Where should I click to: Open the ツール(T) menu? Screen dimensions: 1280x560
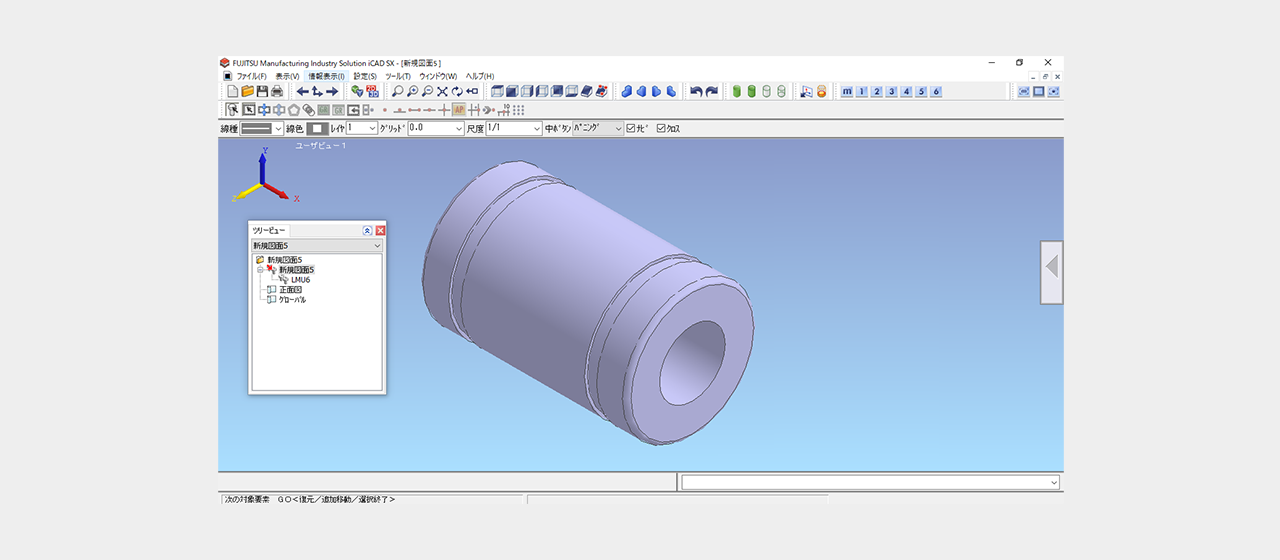click(x=398, y=76)
